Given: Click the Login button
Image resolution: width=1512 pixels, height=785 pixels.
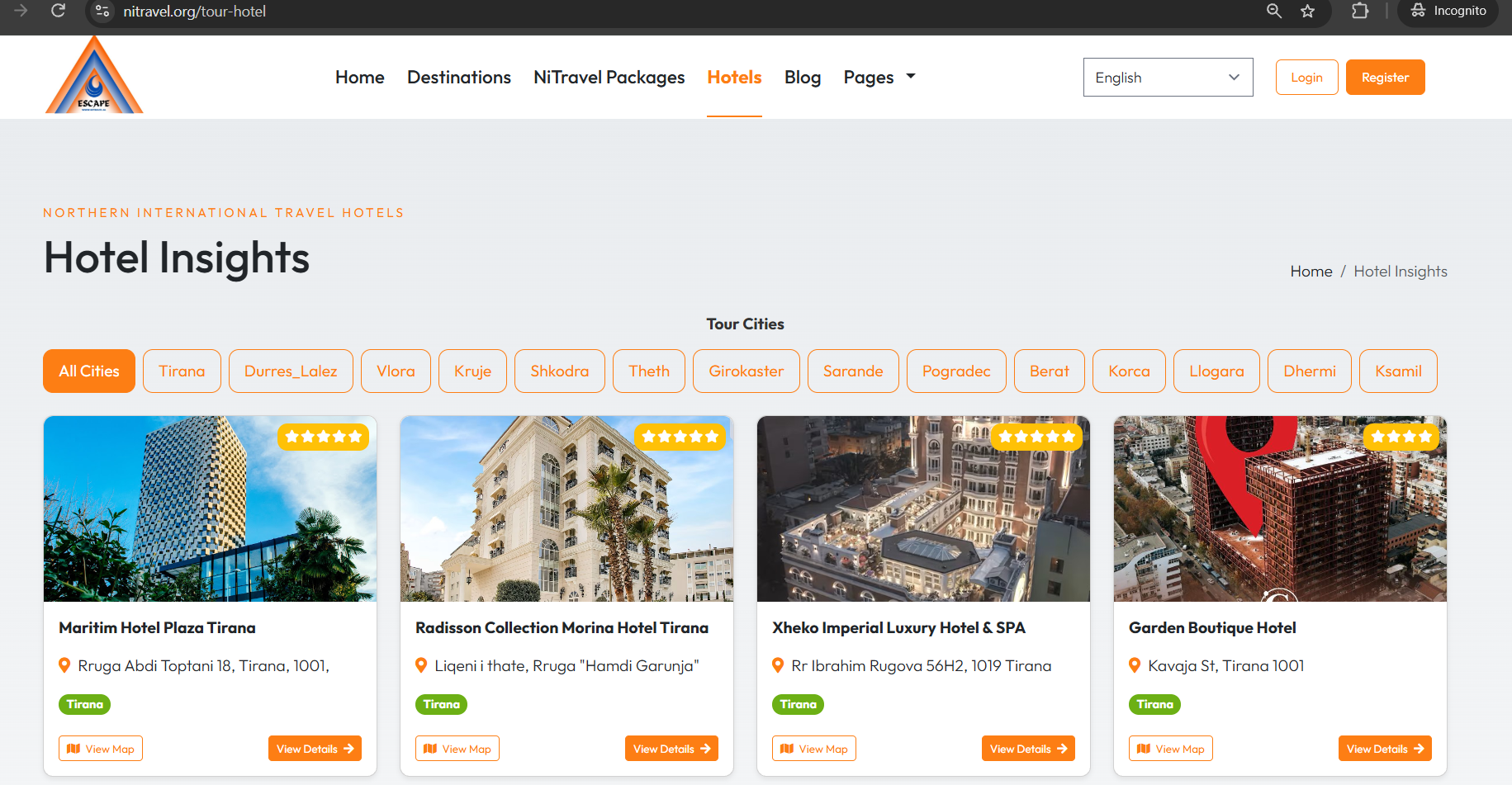Looking at the screenshot, I should tap(1306, 77).
